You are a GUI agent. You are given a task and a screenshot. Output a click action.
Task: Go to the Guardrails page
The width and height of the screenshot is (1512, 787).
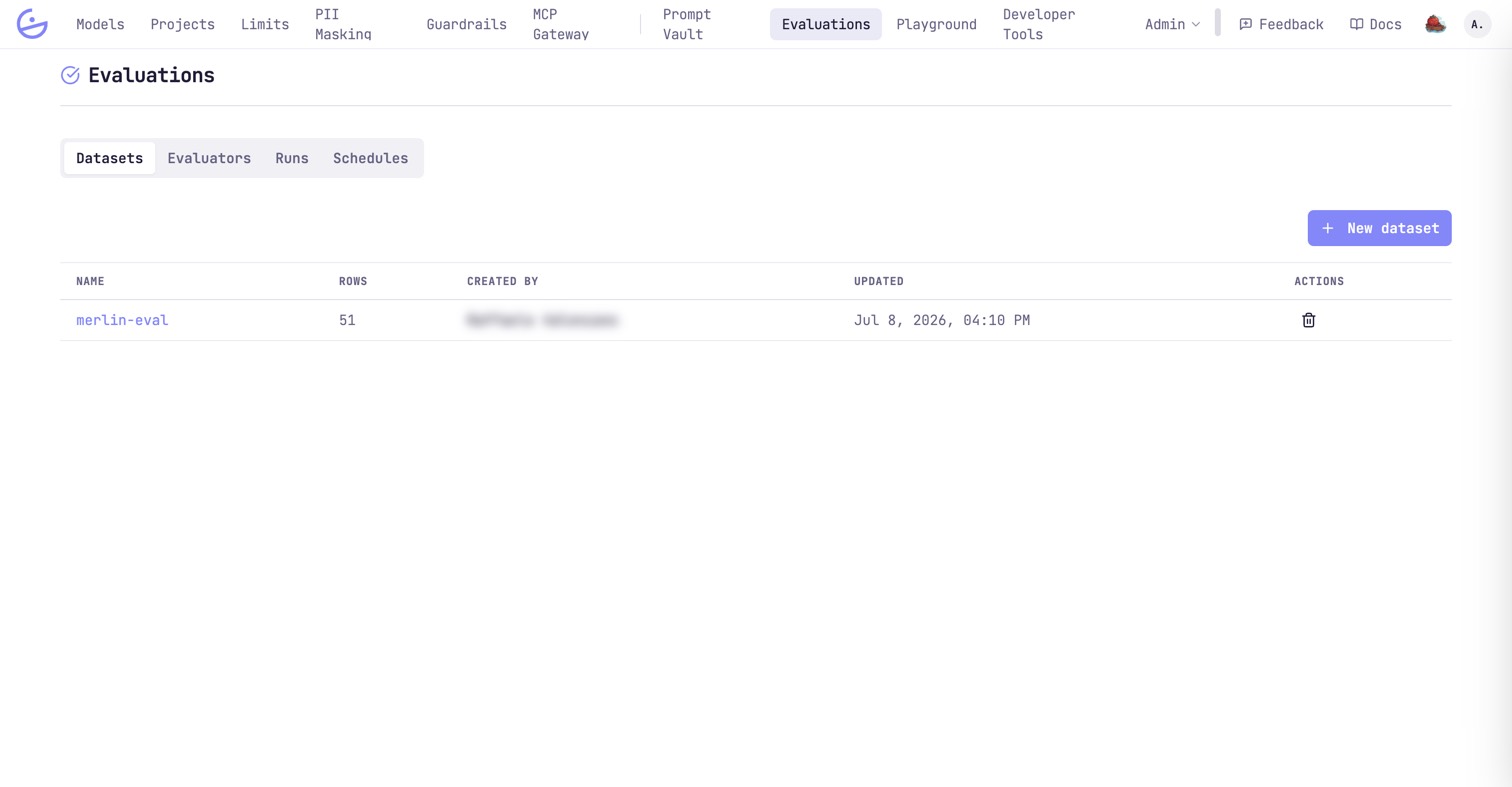coord(466,24)
